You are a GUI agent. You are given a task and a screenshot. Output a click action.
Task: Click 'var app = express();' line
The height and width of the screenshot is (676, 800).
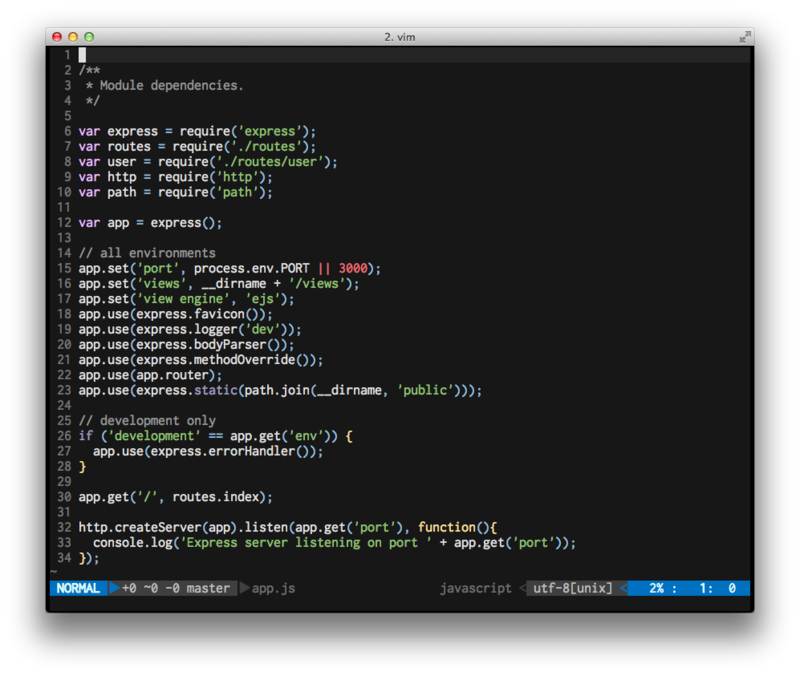150,223
